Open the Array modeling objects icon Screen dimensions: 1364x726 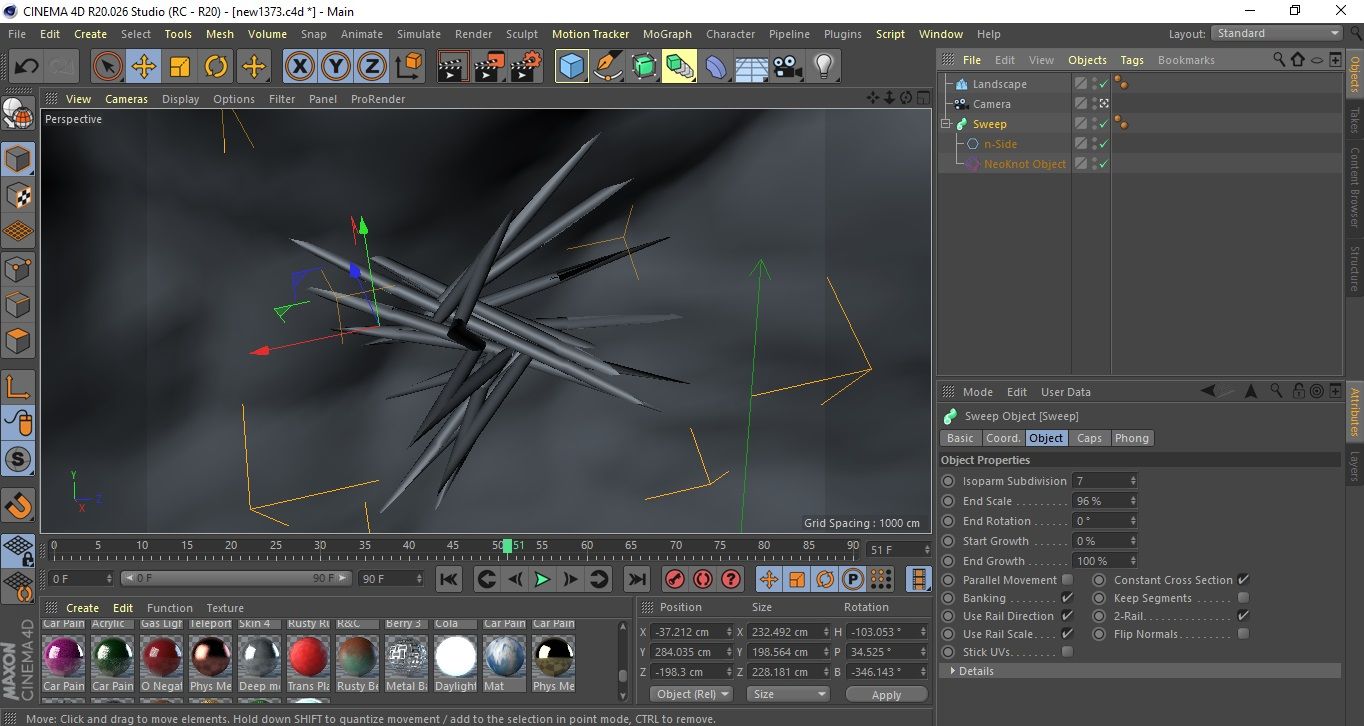tap(680, 67)
